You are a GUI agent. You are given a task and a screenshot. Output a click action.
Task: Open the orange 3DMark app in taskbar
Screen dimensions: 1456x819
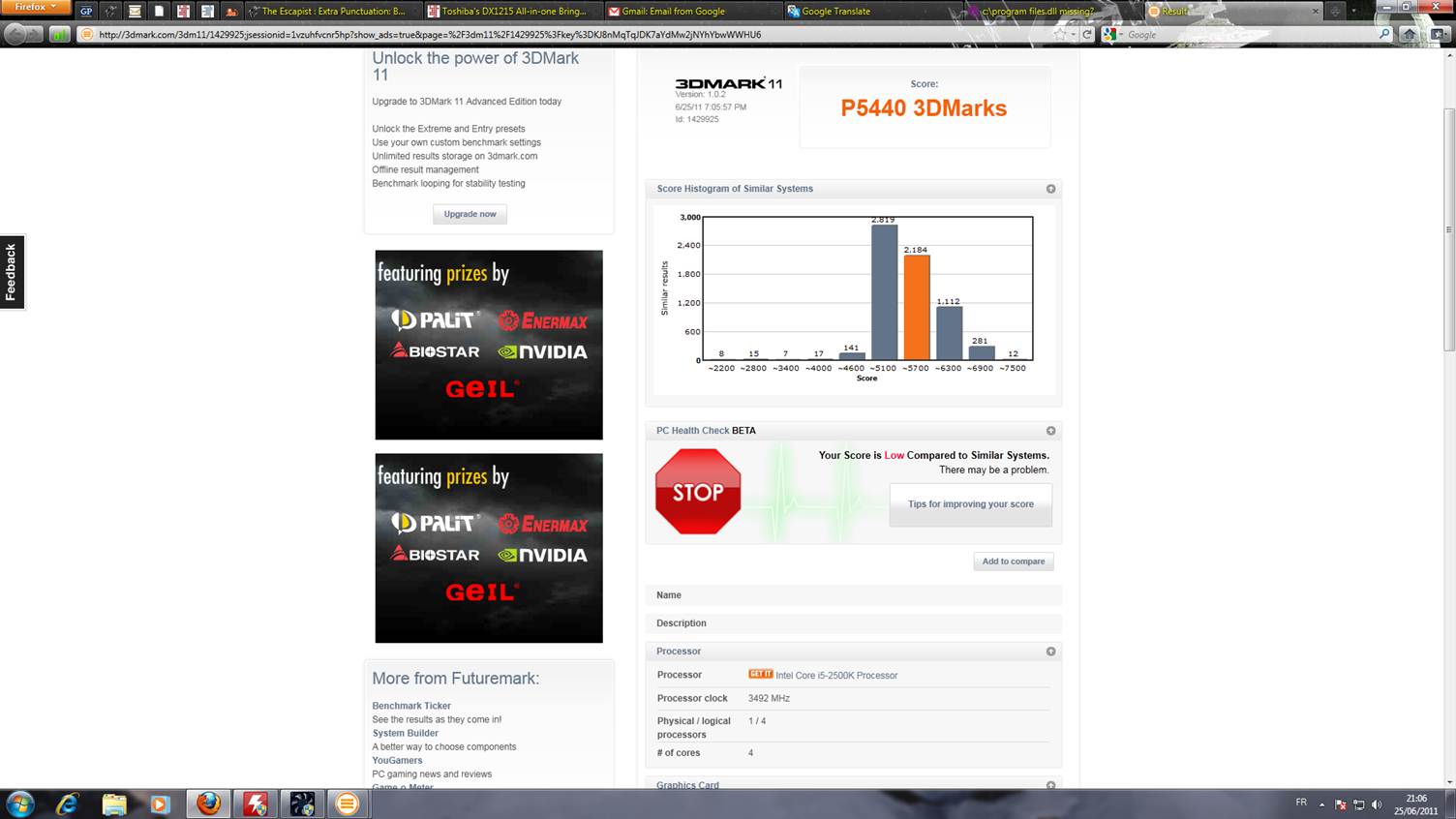pos(348,804)
